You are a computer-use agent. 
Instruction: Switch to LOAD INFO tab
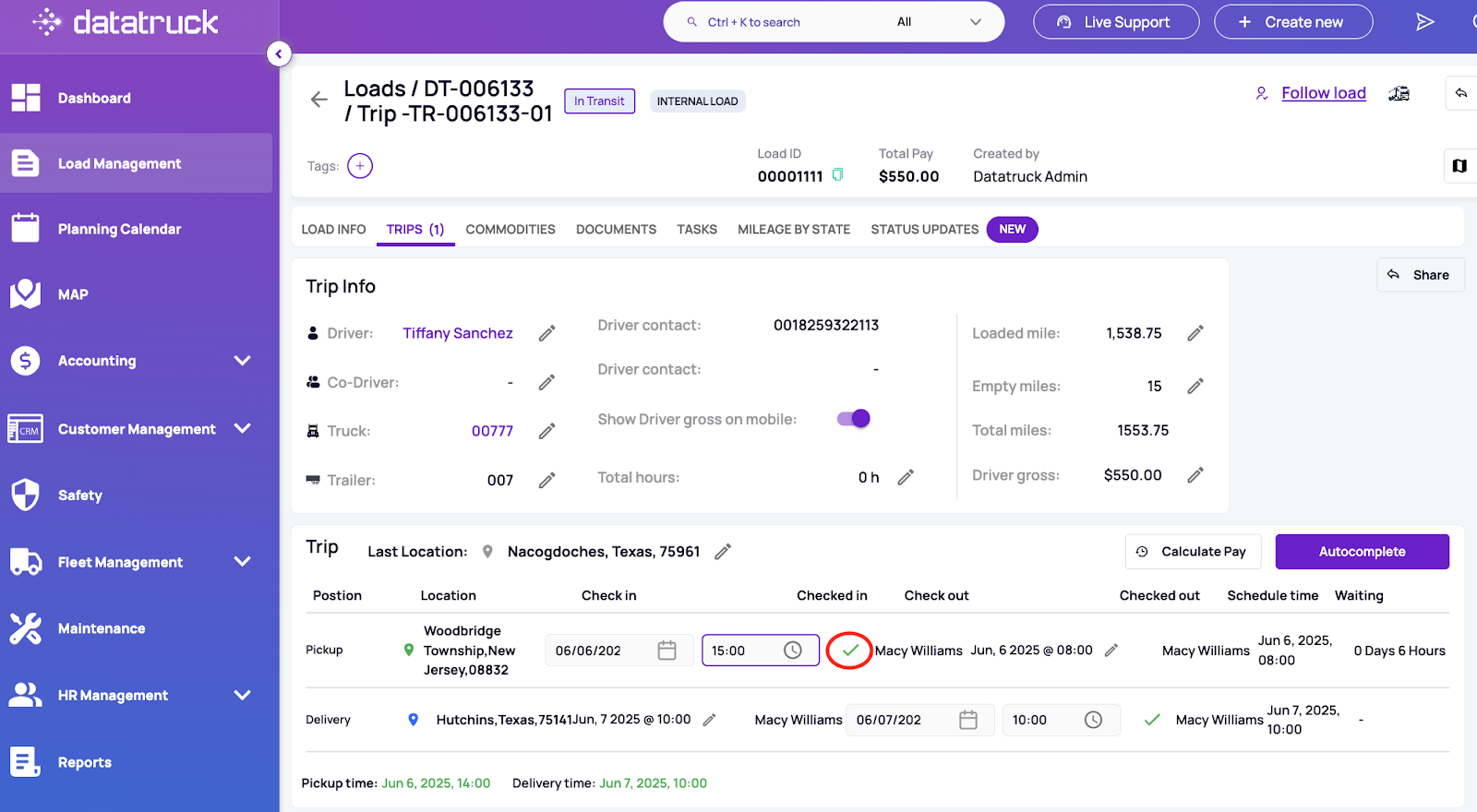click(333, 230)
